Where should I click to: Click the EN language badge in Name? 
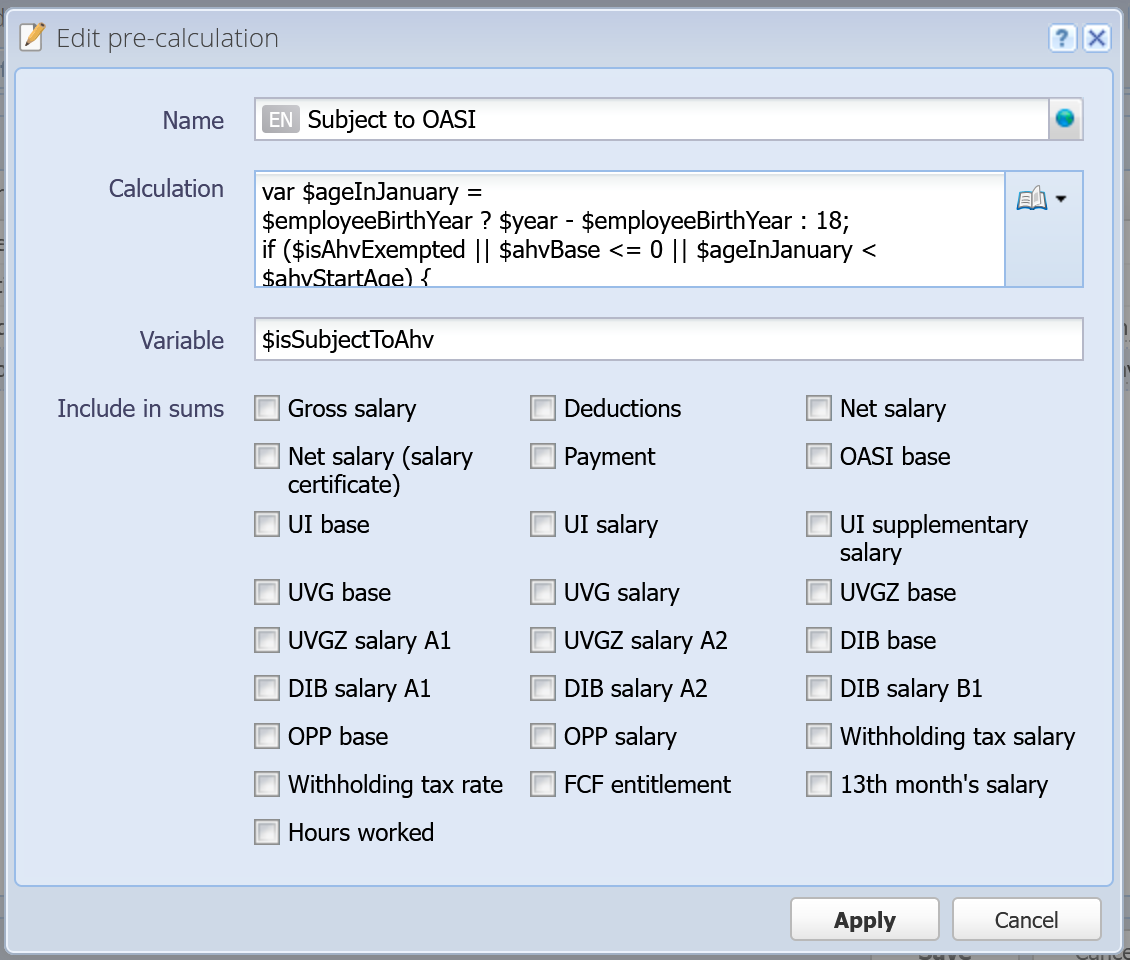pyautogui.click(x=280, y=120)
